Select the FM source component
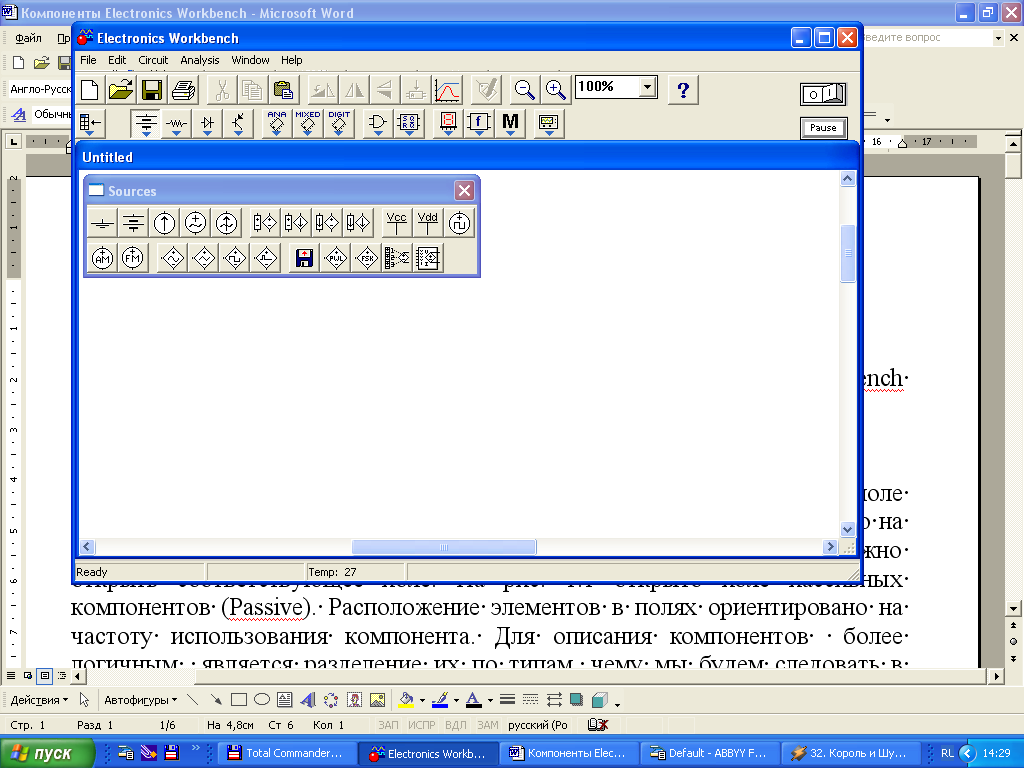 [x=133, y=258]
